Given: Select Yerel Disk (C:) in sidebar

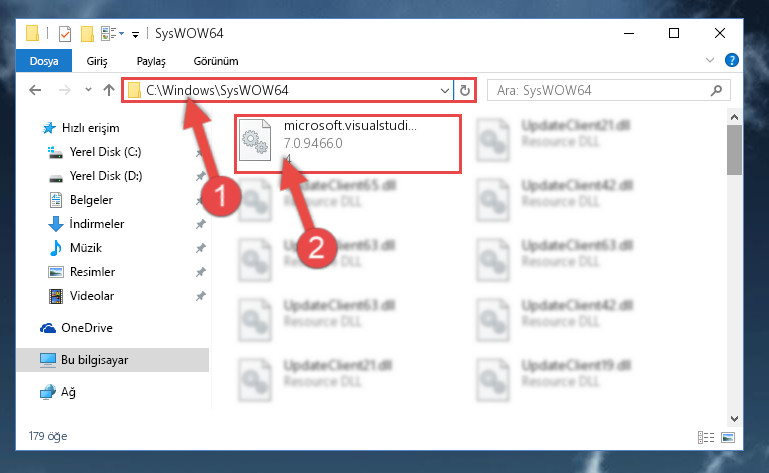Looking at the screenshot, I should click(105, 152).
